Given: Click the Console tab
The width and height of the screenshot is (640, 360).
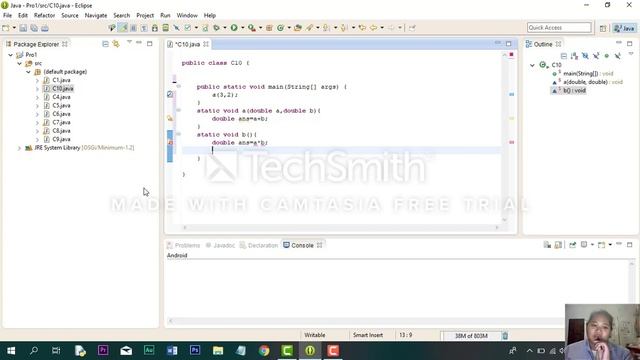Looking at the screenshot, I should [x=302, y=245].
